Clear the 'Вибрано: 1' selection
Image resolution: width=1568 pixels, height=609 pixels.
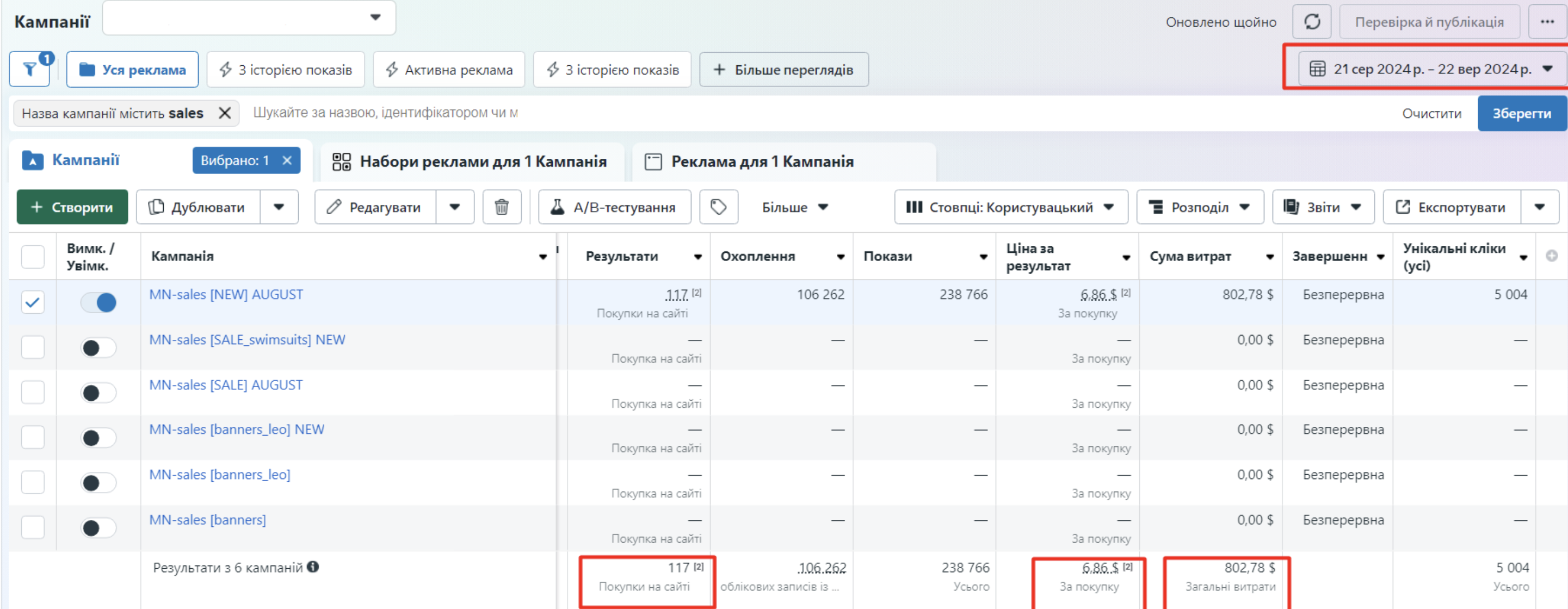pos(287,160)
